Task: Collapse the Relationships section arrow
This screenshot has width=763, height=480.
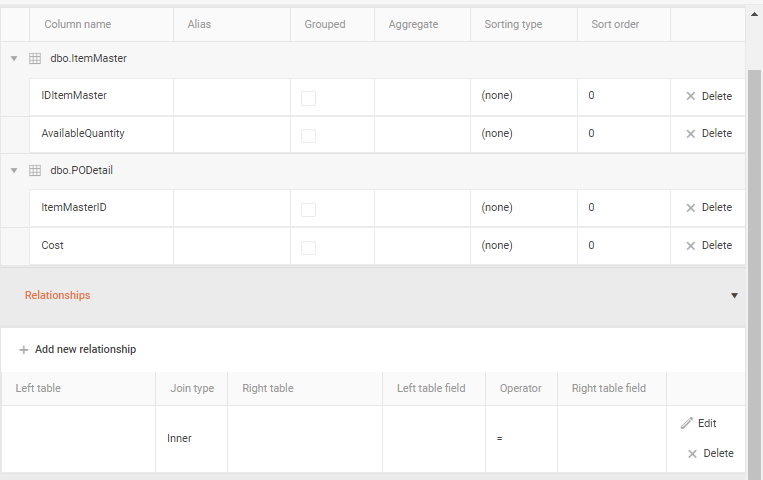Action: point(734,296)
